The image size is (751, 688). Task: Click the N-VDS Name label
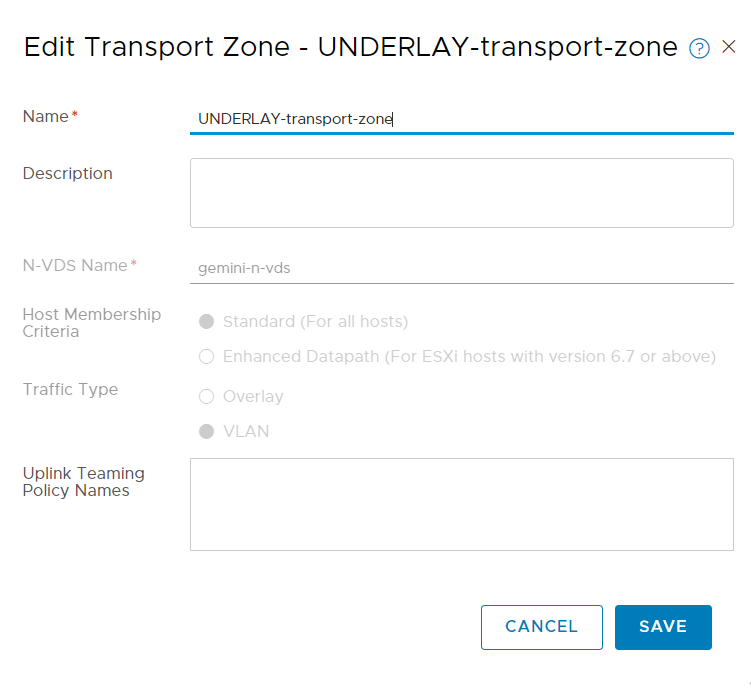tap(75, 265)
